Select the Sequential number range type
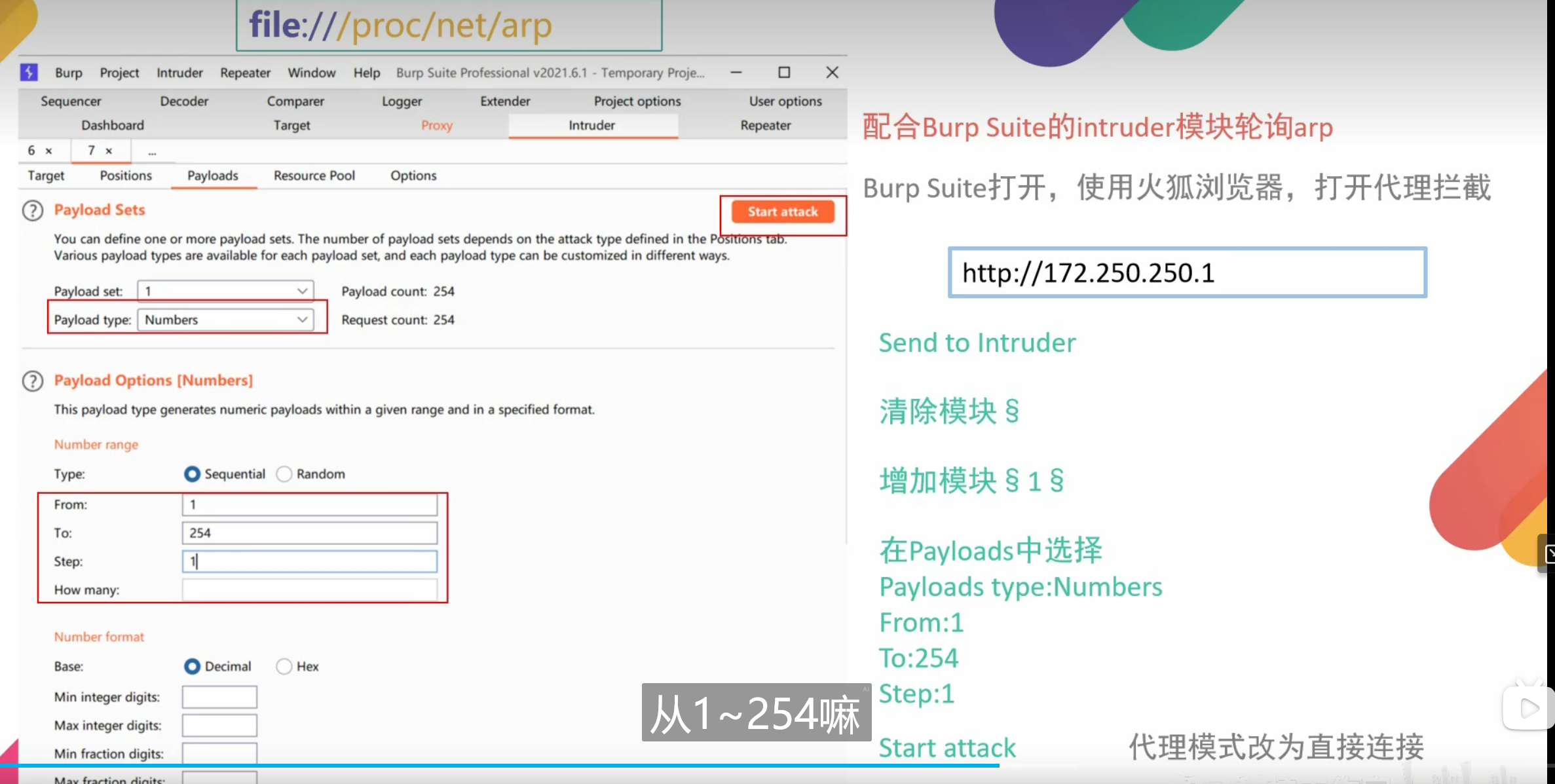This screenshot has height=784, width=1555. (192, 474)
